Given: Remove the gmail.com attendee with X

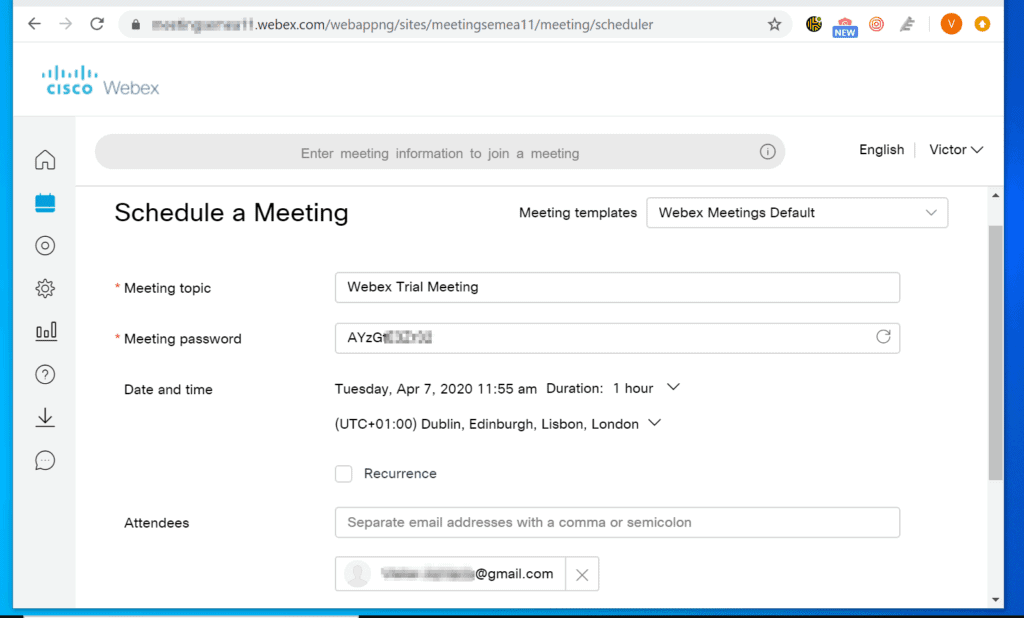Looking at the screenshot, I should [x=582, y=574].
